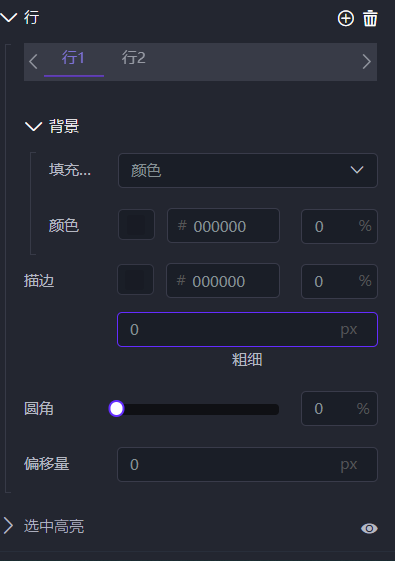Toggle visibility of 选中高亮 section
The width and height of the screenshot is (395, 561).
click(x=369, y=528)
